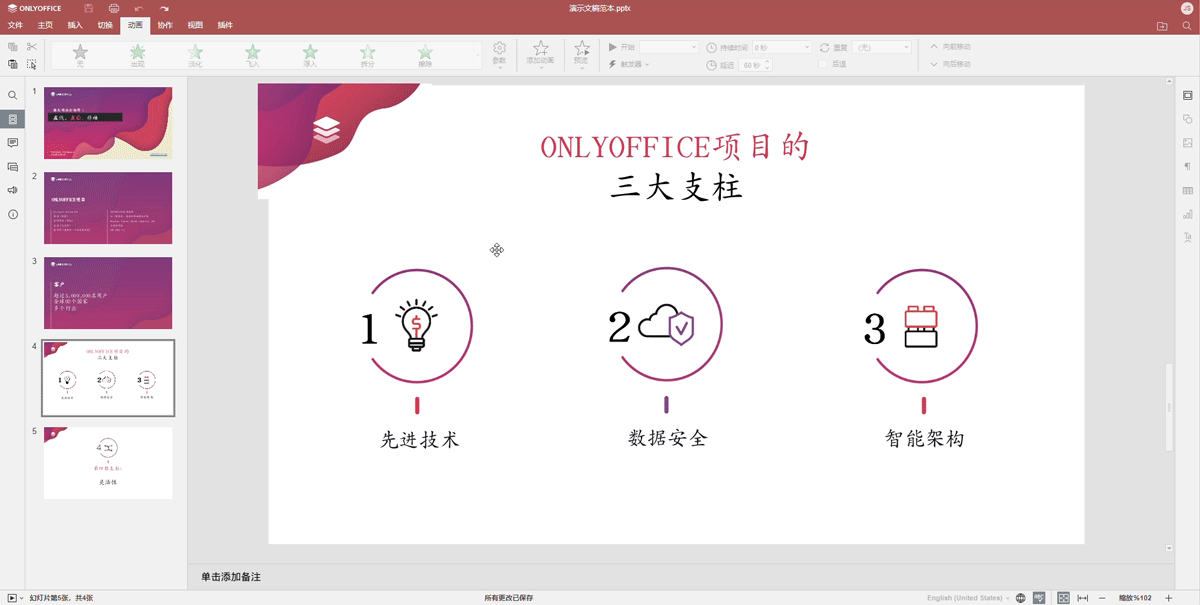
Task: Open the chat panel in the left sidebar
Action: (x=13, y=167)
